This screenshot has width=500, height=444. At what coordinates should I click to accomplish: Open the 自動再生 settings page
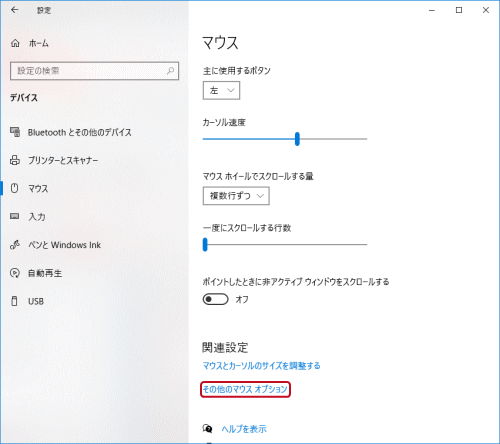(45, 273)
